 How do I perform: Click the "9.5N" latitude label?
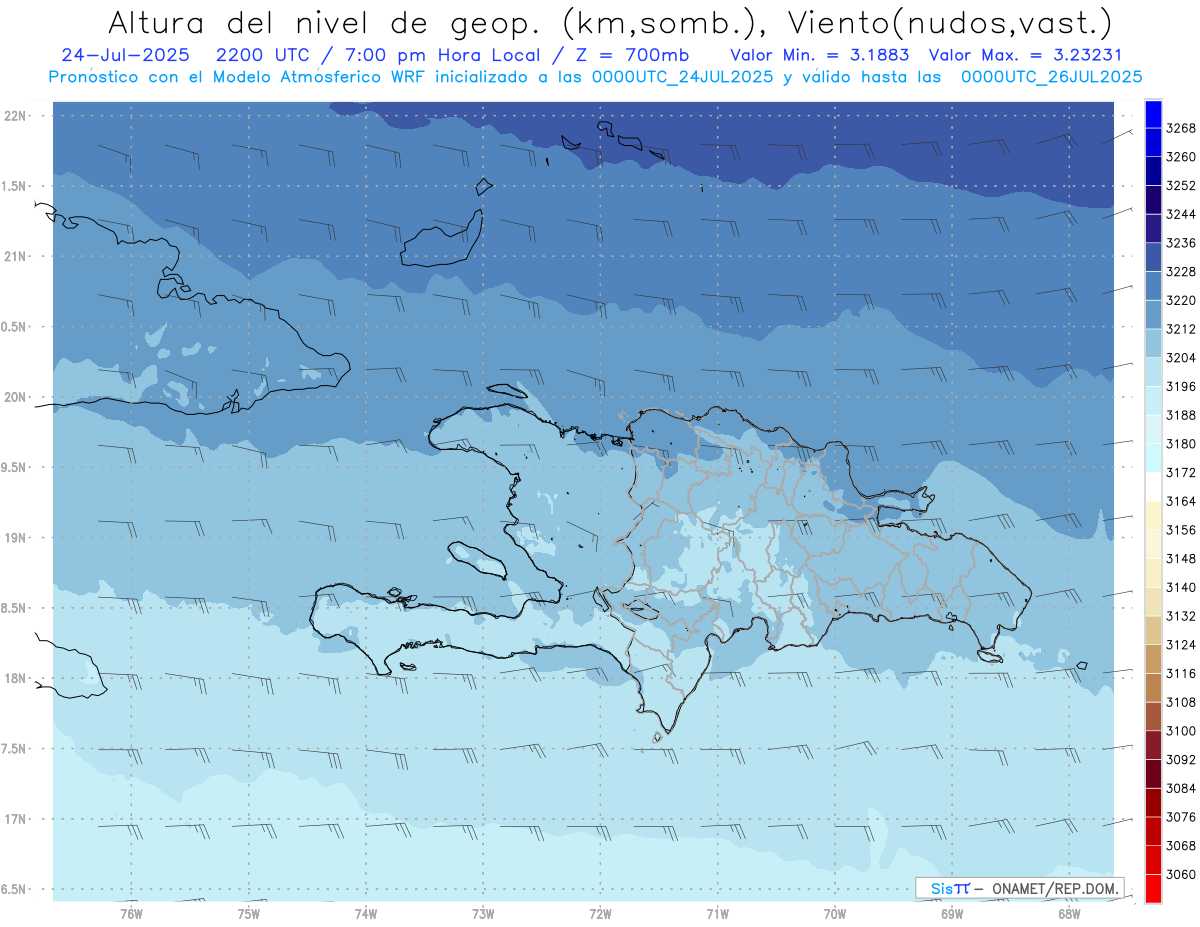15,467
